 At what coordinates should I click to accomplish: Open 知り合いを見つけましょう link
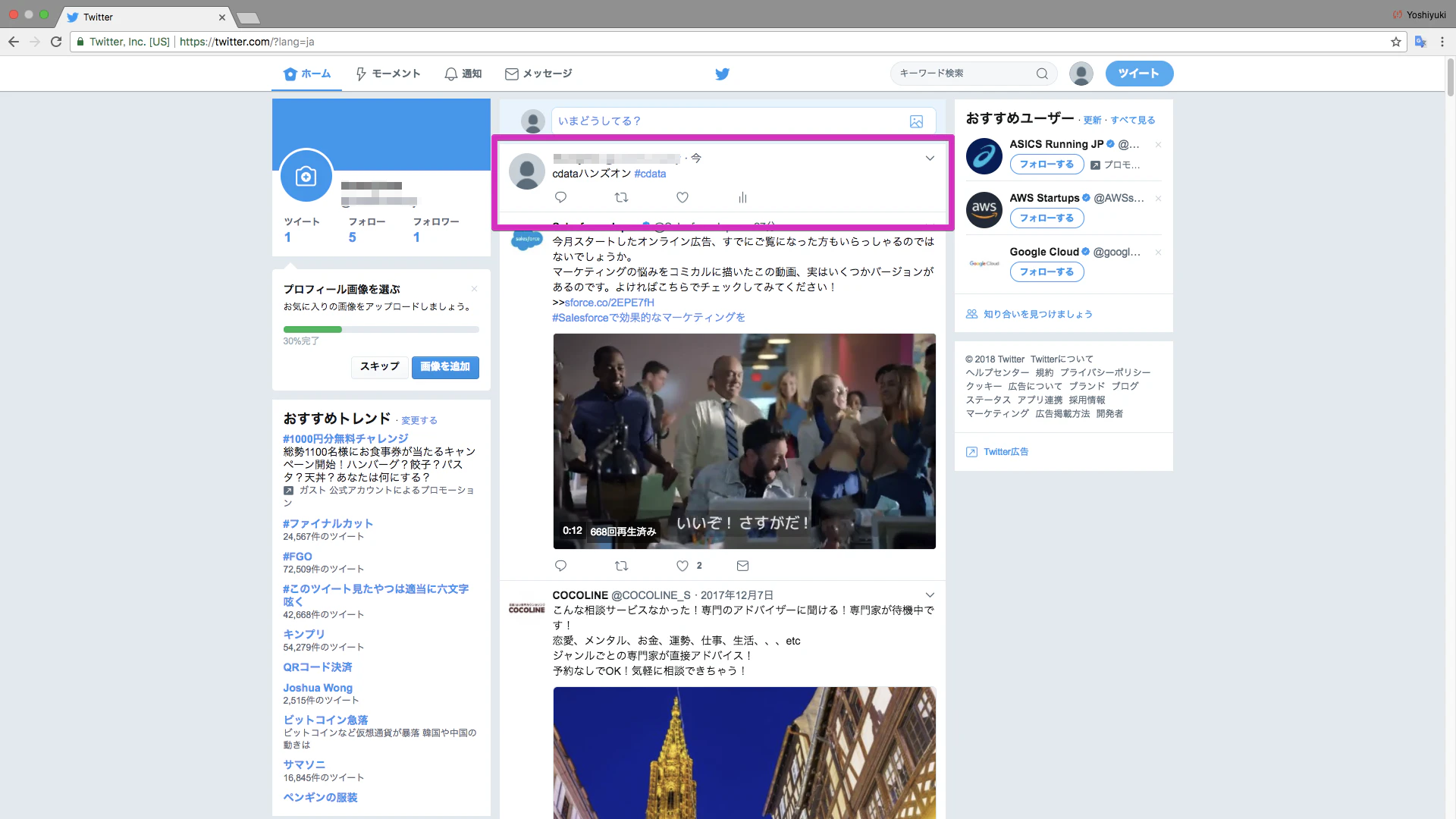pos(1038,314)
